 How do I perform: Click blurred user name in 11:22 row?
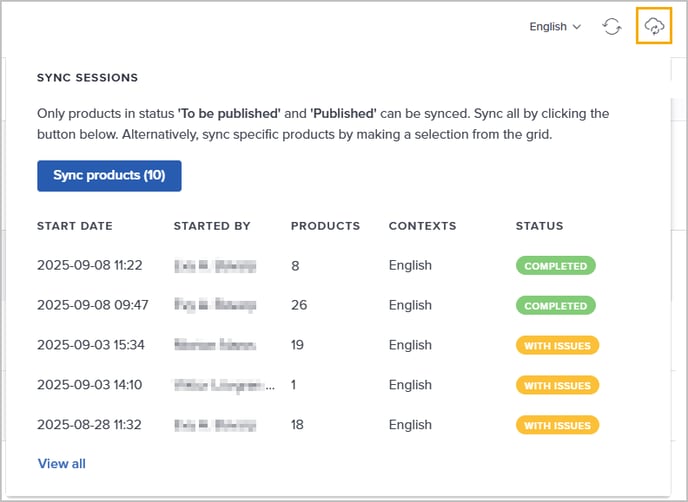tap(215, 266)
